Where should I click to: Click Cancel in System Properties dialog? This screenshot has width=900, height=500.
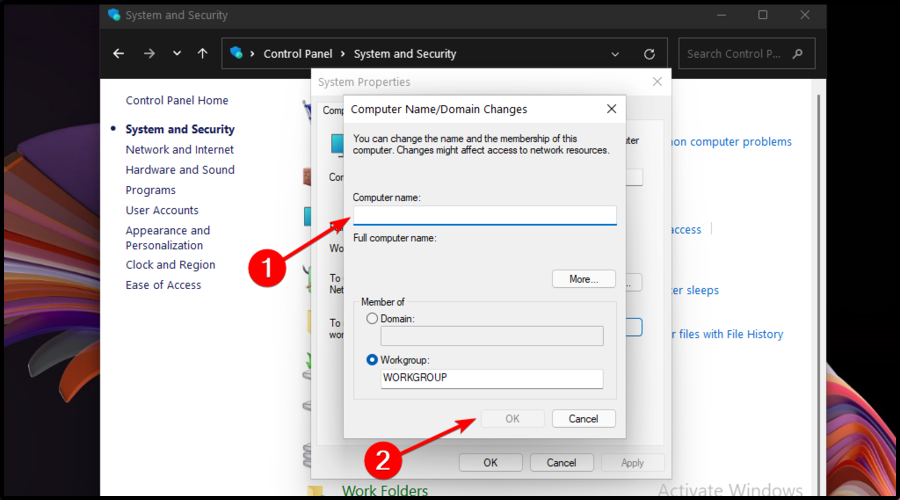(x=561, y=463)
